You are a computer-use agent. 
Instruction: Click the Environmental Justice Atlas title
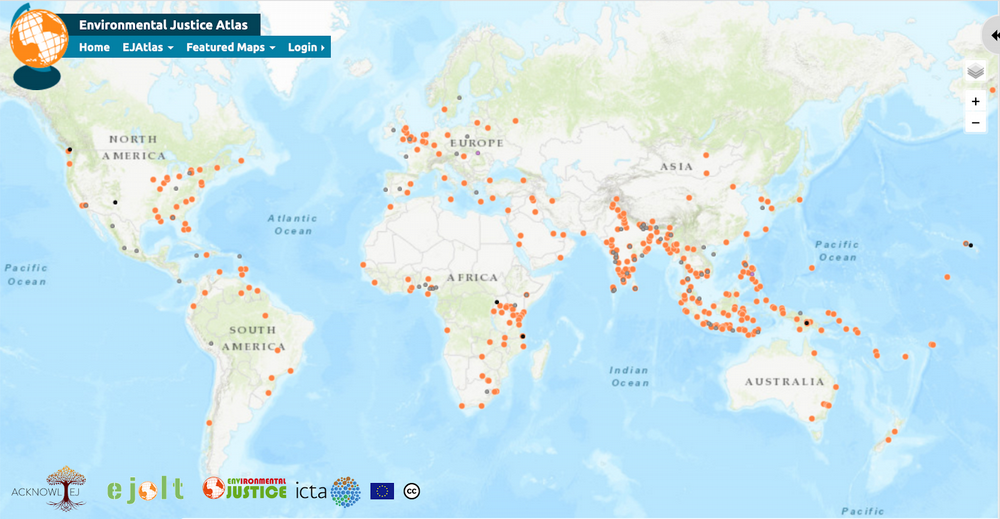point(163,25)
